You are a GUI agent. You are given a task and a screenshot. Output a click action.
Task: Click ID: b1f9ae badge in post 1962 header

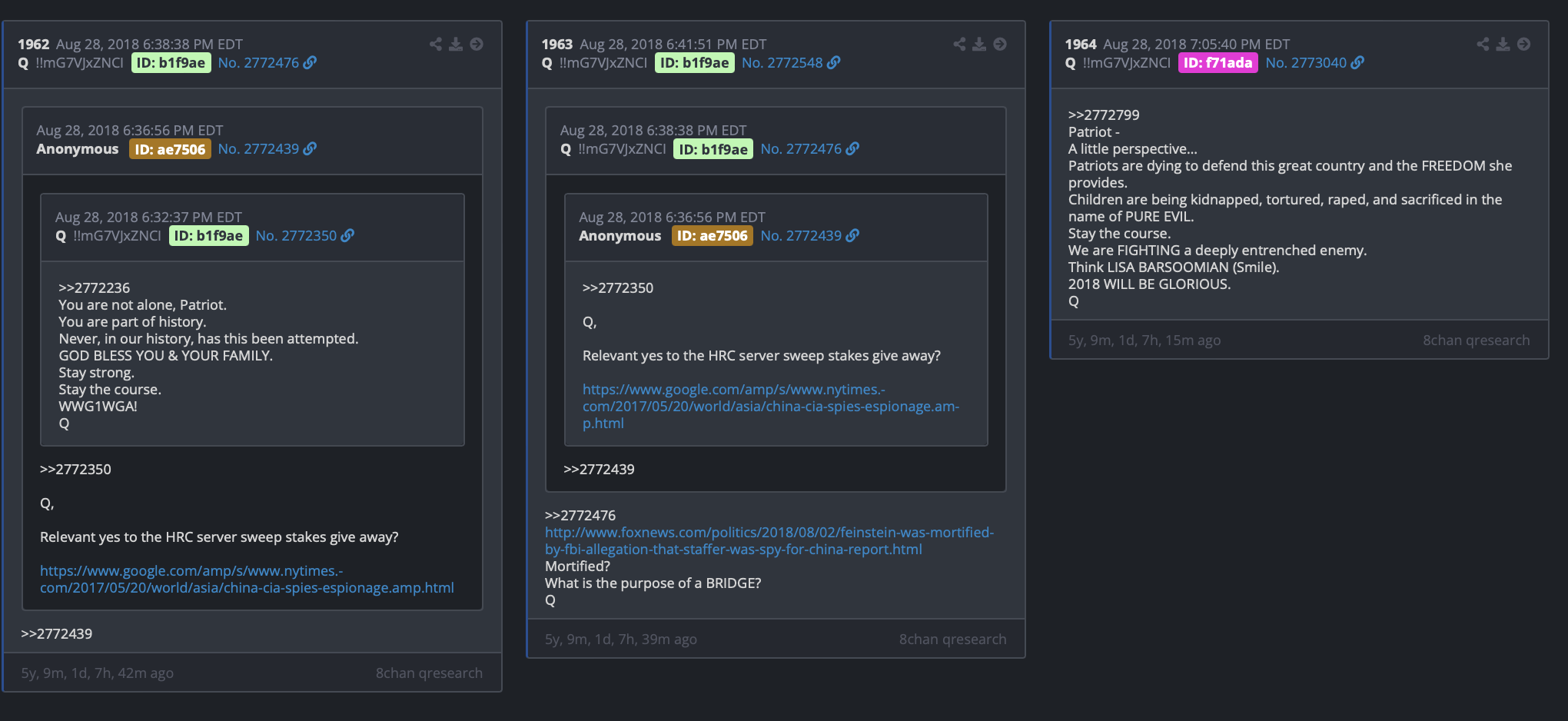[171, 62]
